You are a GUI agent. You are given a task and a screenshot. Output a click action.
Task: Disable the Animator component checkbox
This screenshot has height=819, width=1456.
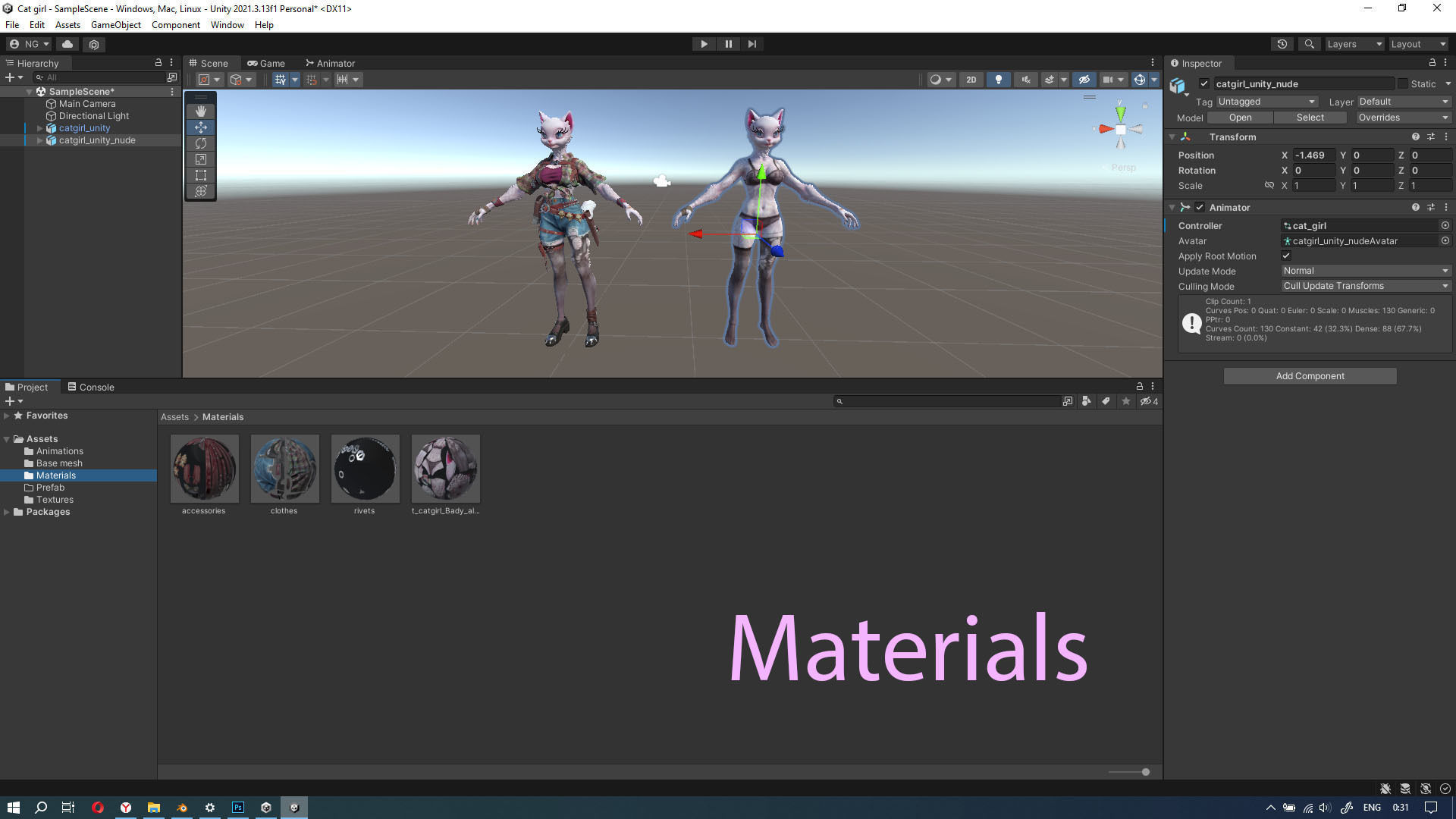[1200, 207]
